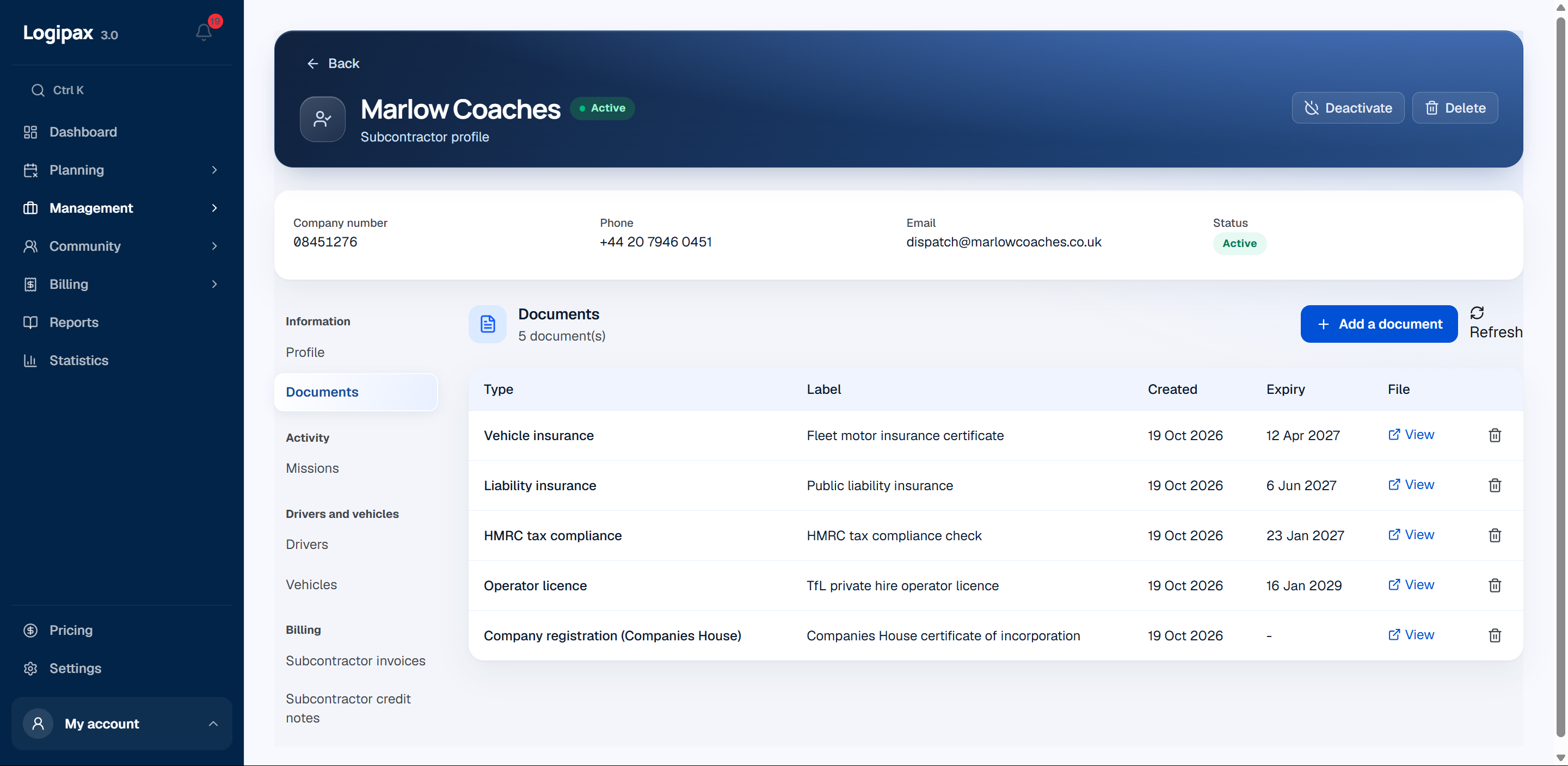Open Subcontractor invoices section
This screenshot has width=1568, height=766.
(x=355, y=660)
